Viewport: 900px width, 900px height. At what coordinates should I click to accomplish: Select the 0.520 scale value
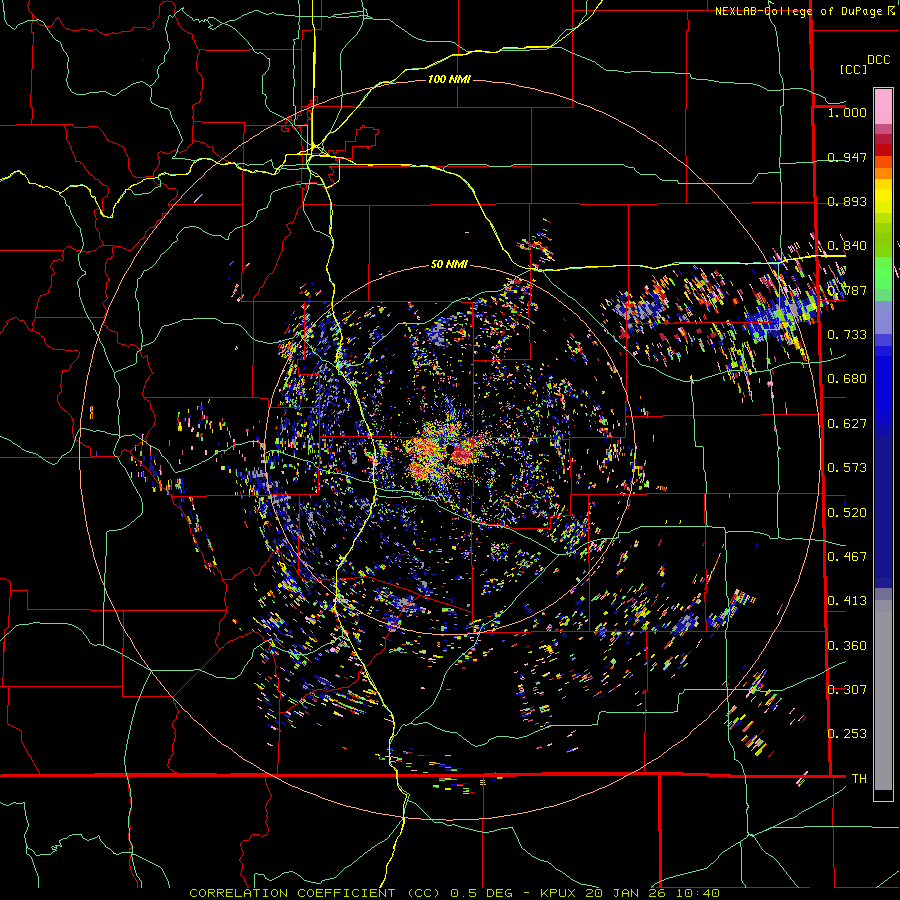[x=847, y=513]
